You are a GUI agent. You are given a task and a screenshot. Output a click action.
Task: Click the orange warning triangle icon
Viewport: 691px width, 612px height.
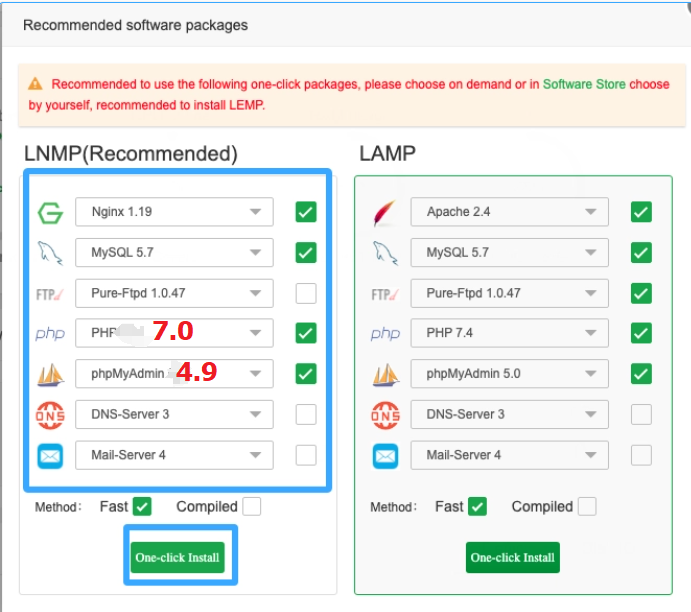click(x=35, y=84)
